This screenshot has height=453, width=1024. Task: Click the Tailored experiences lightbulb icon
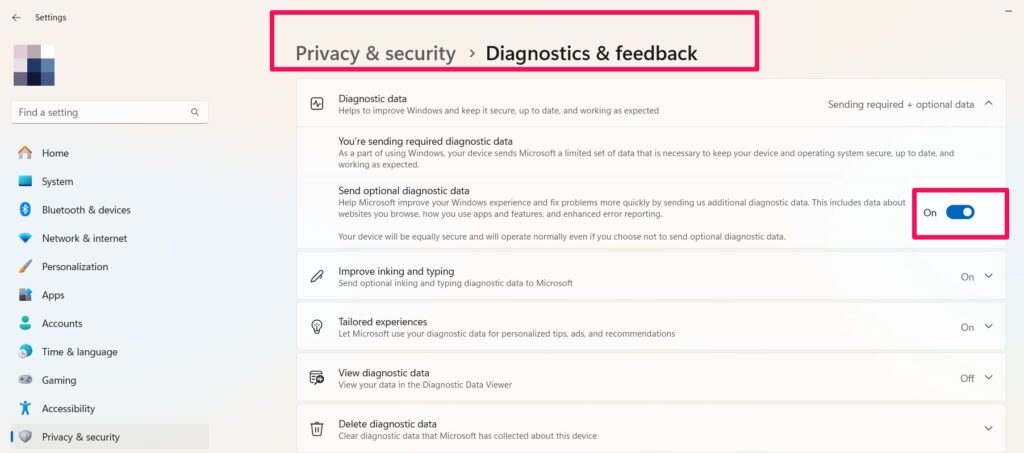(317, 327)
